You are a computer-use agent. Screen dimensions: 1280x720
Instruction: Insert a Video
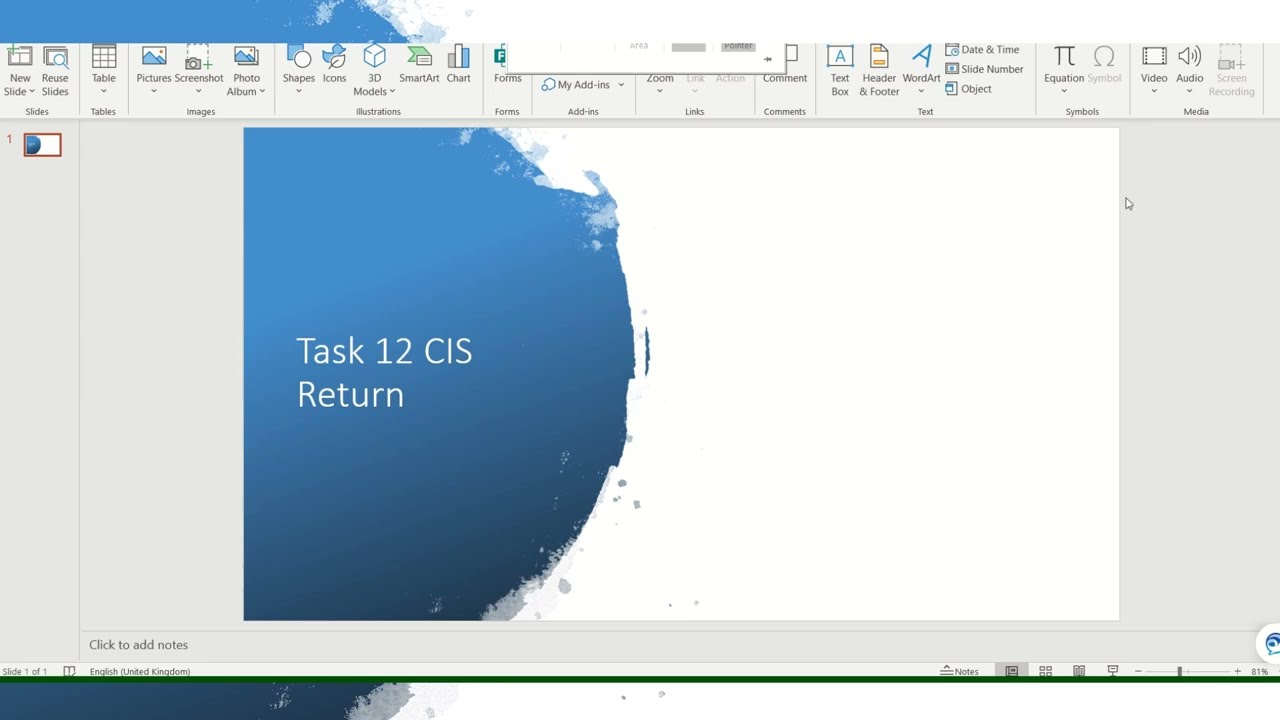pos(1154,70)
